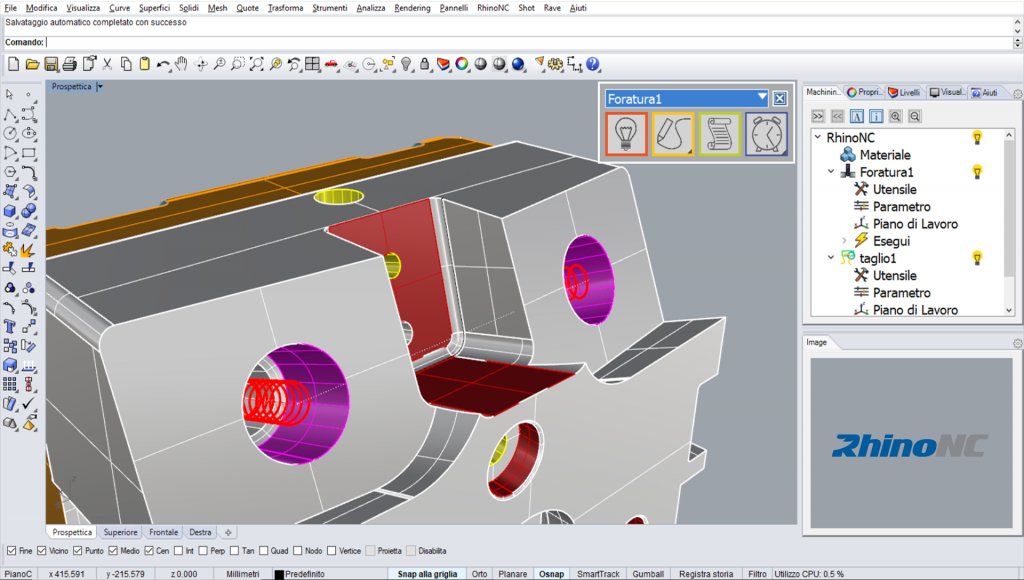Toggle the light bulb visibility for RhinoNC row
The height and width of the screenshot is (580, 1024).
coord(977,137)
